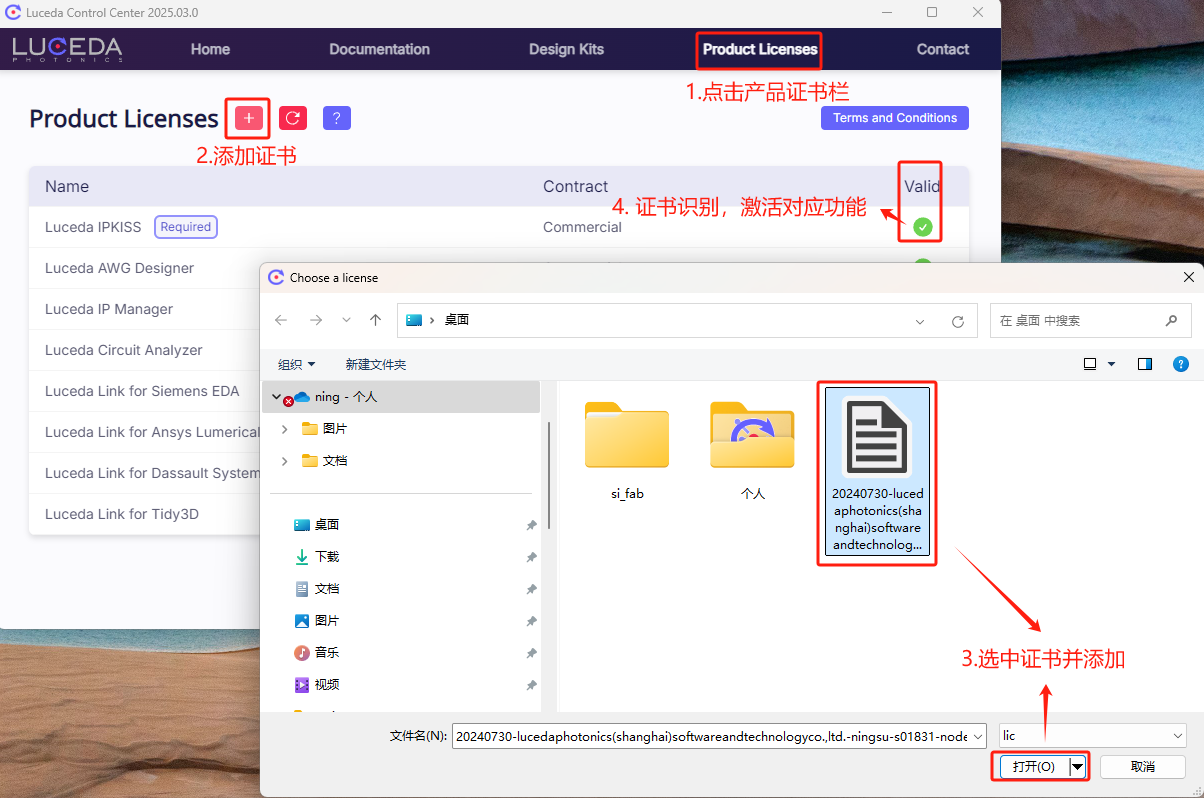Open the file name dropdown

pyautogui.click(x=977, y=736)
